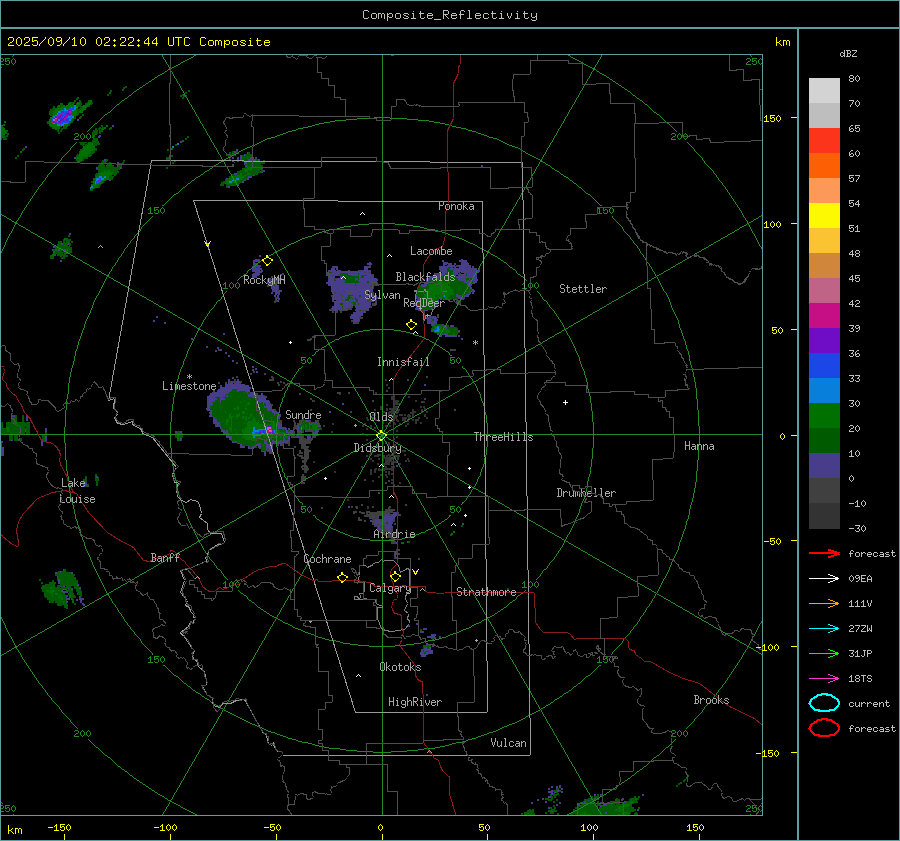Click the Ponoka city label
900x841 pixels.
pyautogui.click(x=456, y=206)
